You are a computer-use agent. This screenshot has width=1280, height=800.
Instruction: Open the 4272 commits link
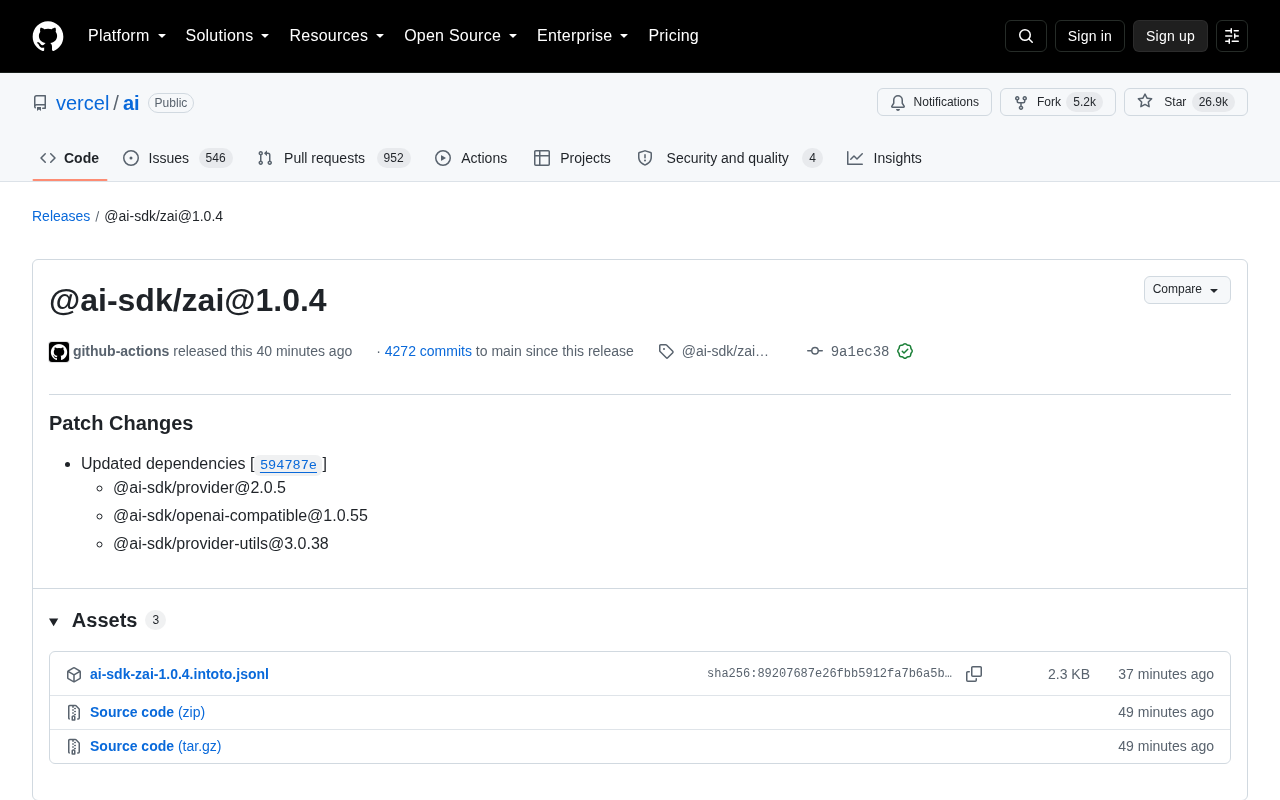pyautogui.click(x=428, y=351)
